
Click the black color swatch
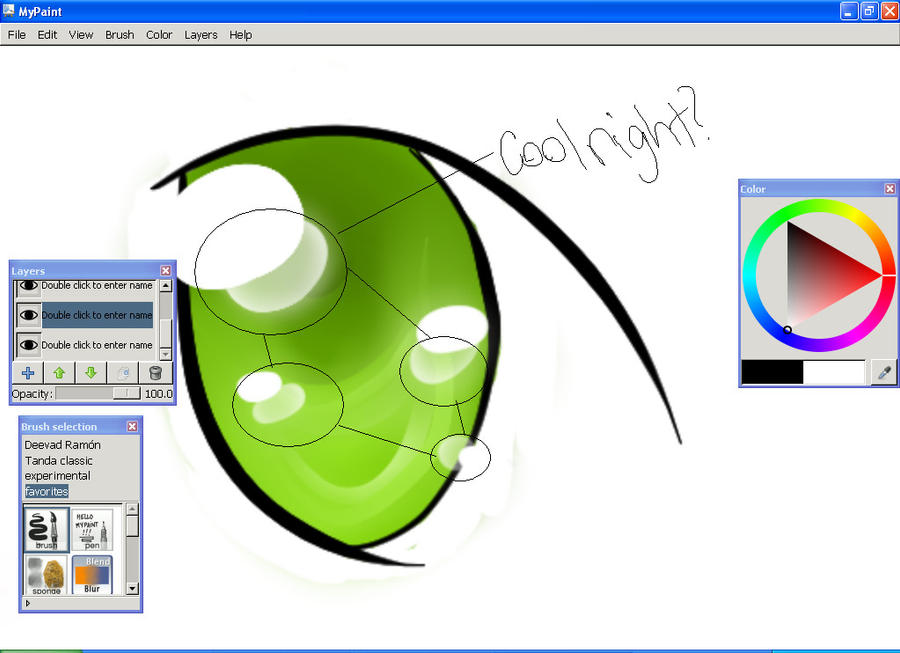772,372
